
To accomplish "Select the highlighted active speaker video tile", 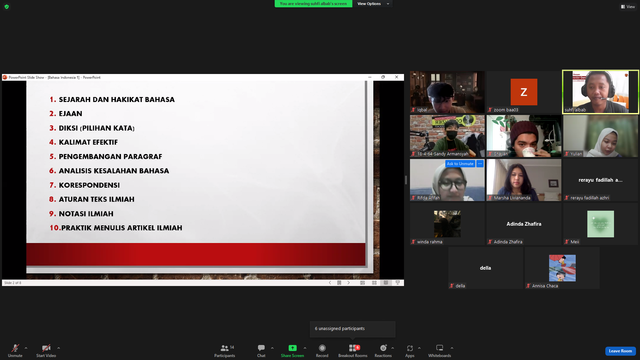I will tap(600, 92).
